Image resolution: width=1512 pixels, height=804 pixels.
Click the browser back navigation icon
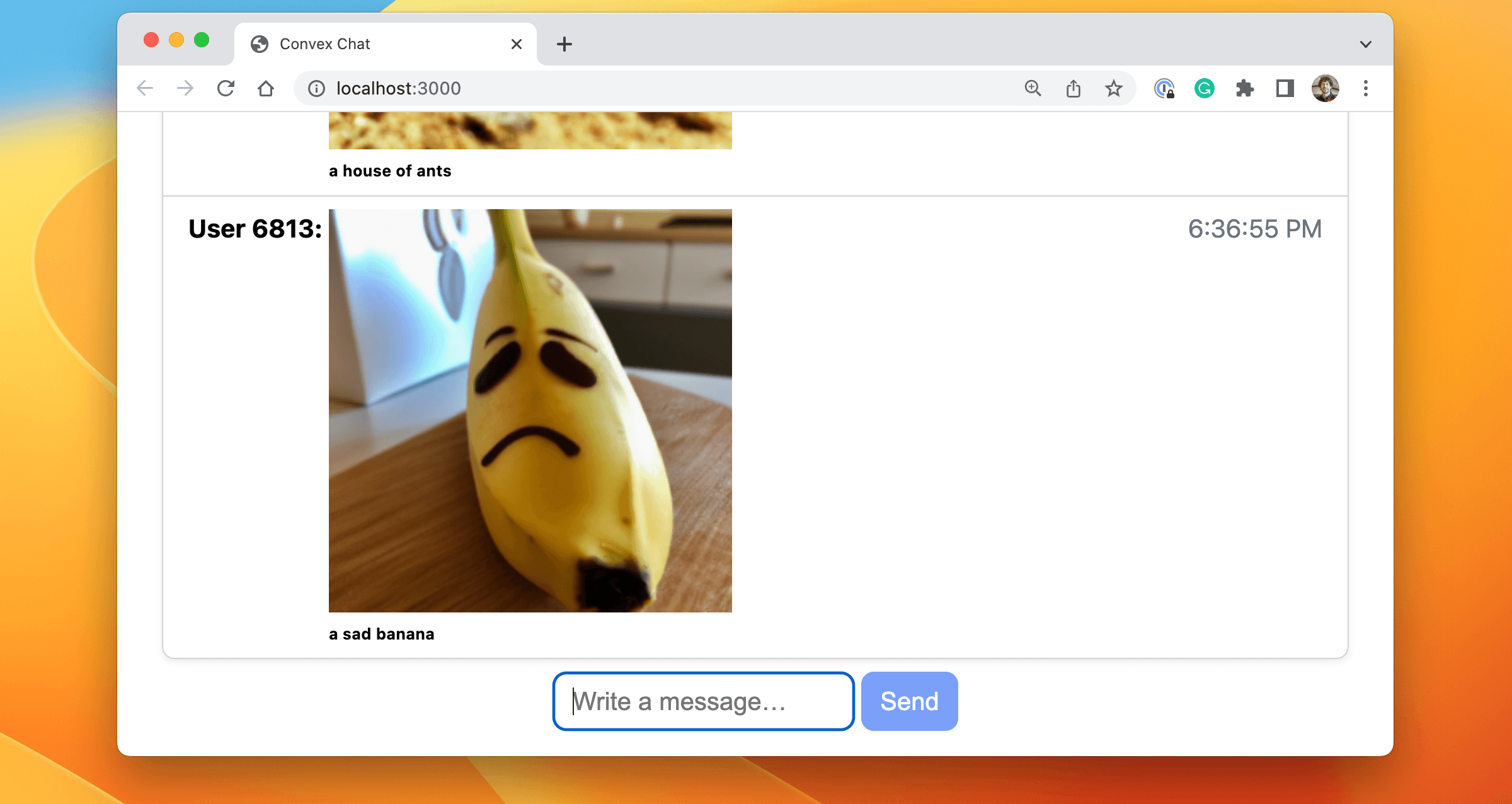[148, 89]
